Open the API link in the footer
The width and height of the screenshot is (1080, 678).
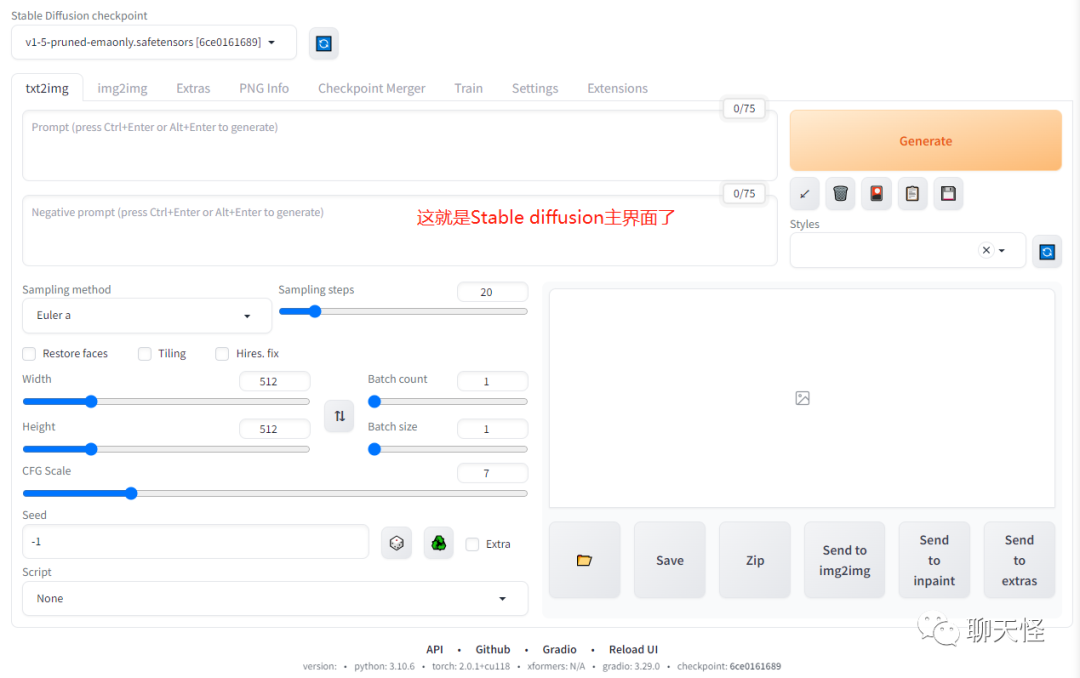[x=435, y=649]
